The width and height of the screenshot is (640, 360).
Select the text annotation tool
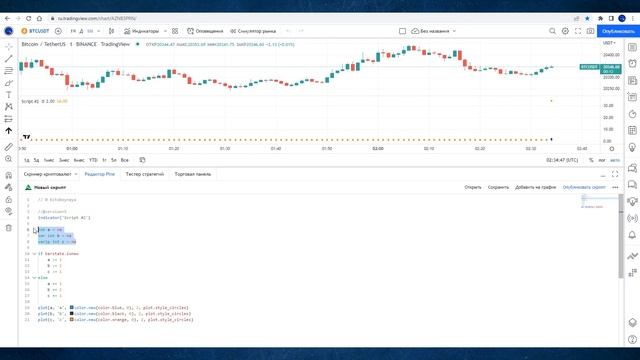[x=9, y=95]
